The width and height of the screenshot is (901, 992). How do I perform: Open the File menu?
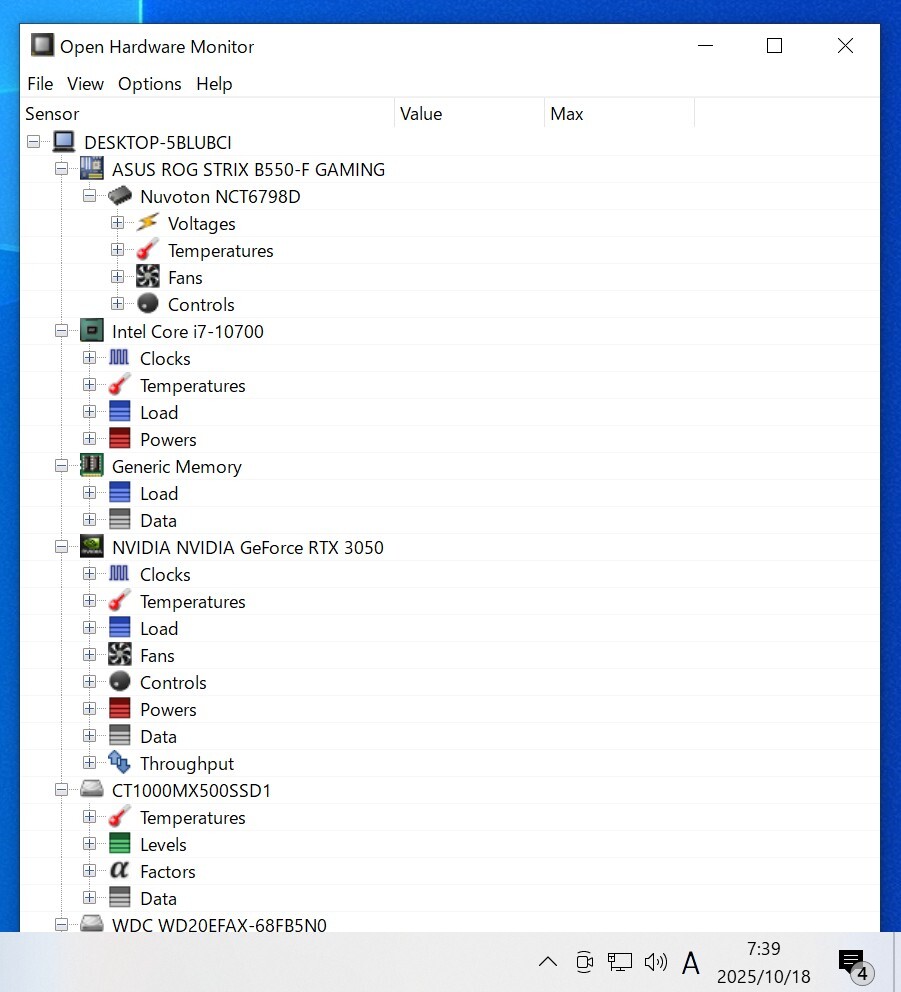pyautogui.click(x=40, y=84)
